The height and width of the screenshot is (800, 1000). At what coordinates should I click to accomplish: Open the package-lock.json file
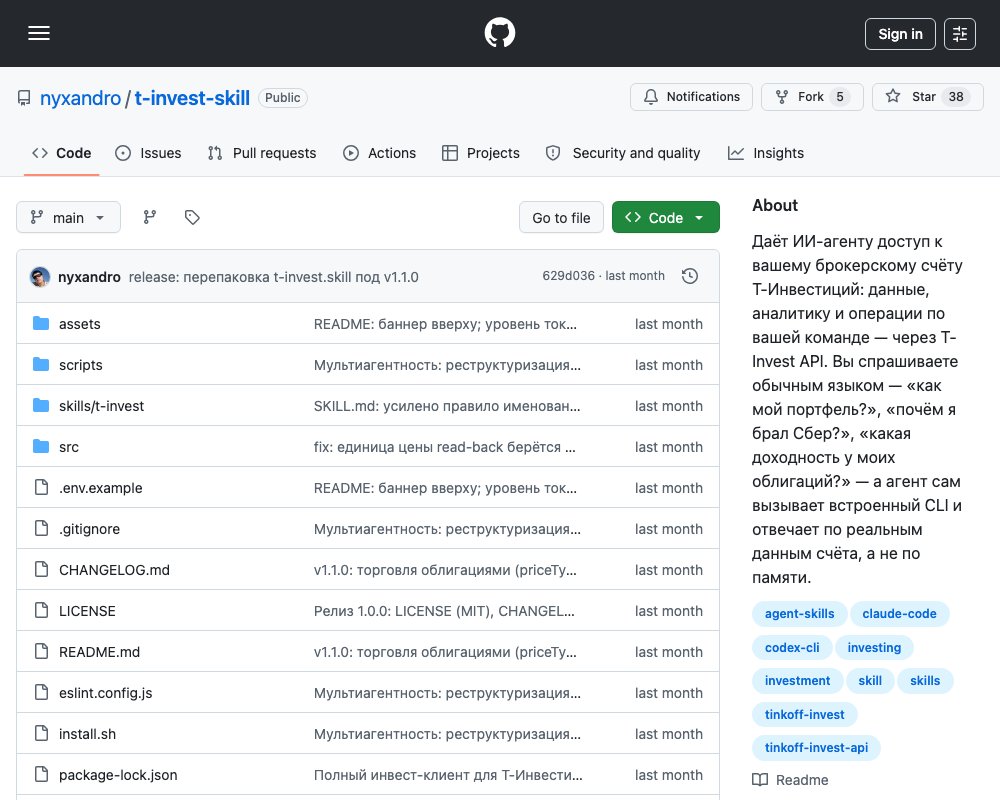118,775
